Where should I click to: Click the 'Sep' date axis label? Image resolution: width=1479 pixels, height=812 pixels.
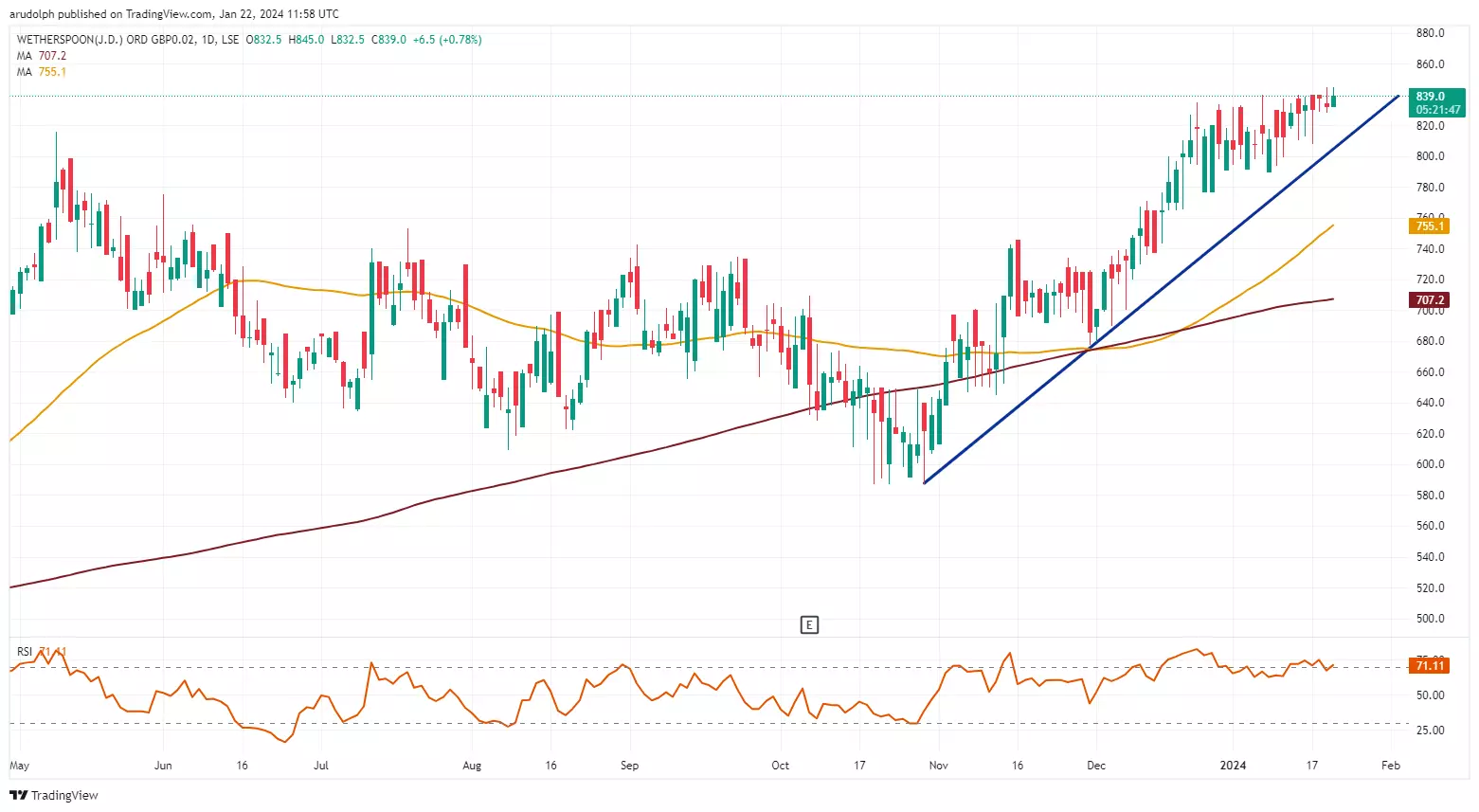(629, 766)
